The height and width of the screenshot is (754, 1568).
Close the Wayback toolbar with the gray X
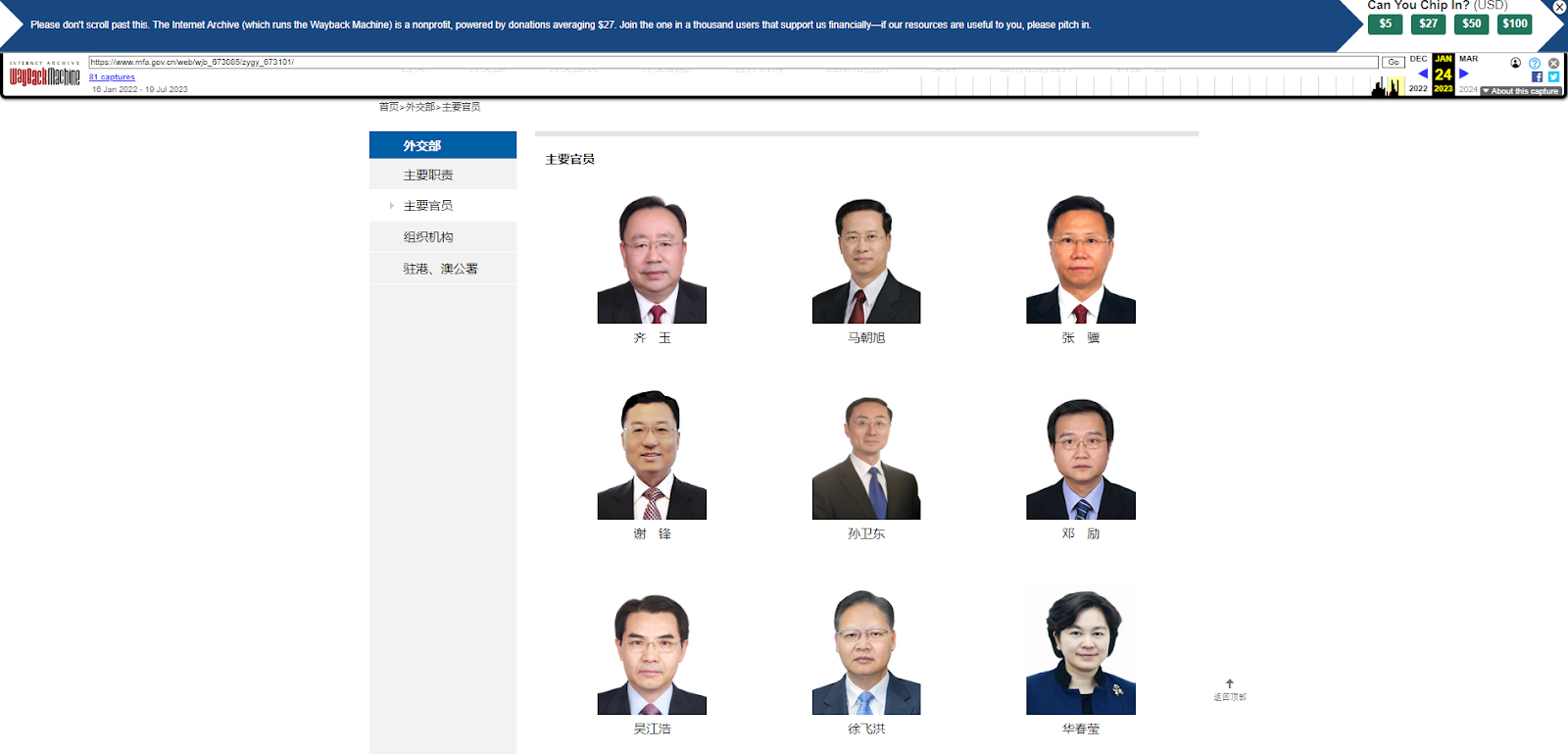pyautogui.click(x=1553, y=63)
